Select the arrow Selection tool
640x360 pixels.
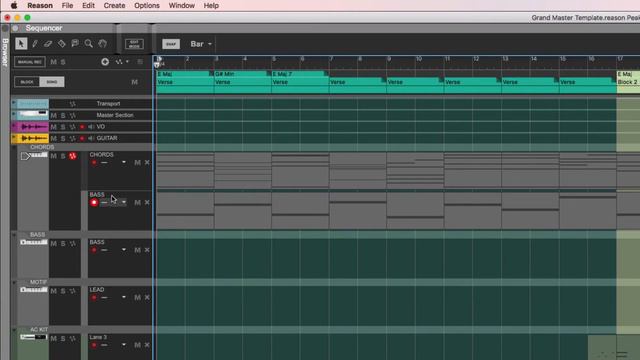pyautogui.click(x=21, y=43)
